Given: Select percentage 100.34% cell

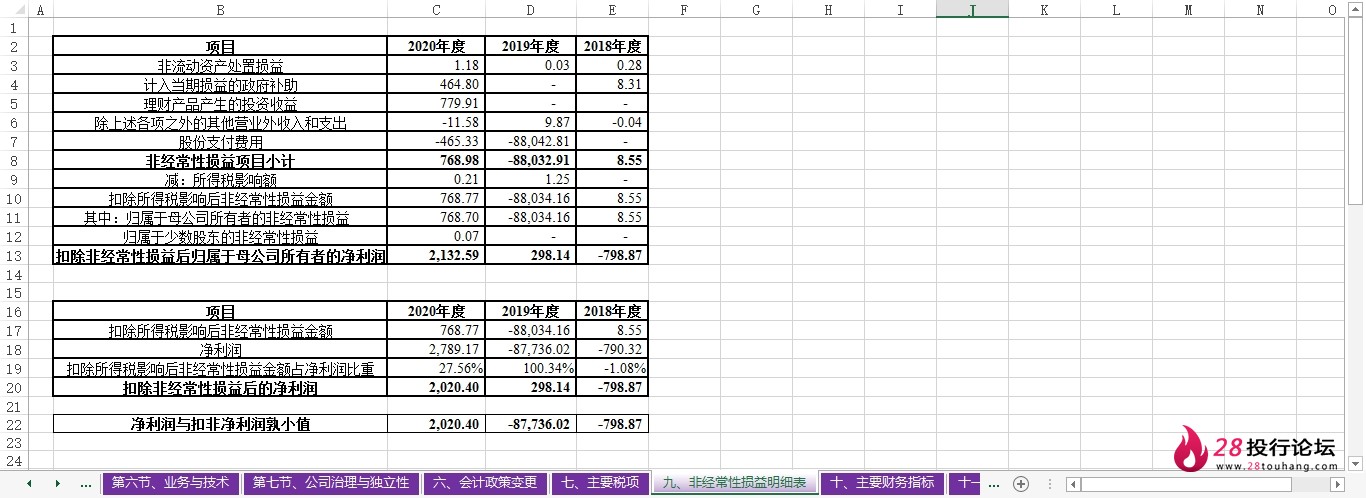Looking at the screenshot, I should tap(530, 369).
